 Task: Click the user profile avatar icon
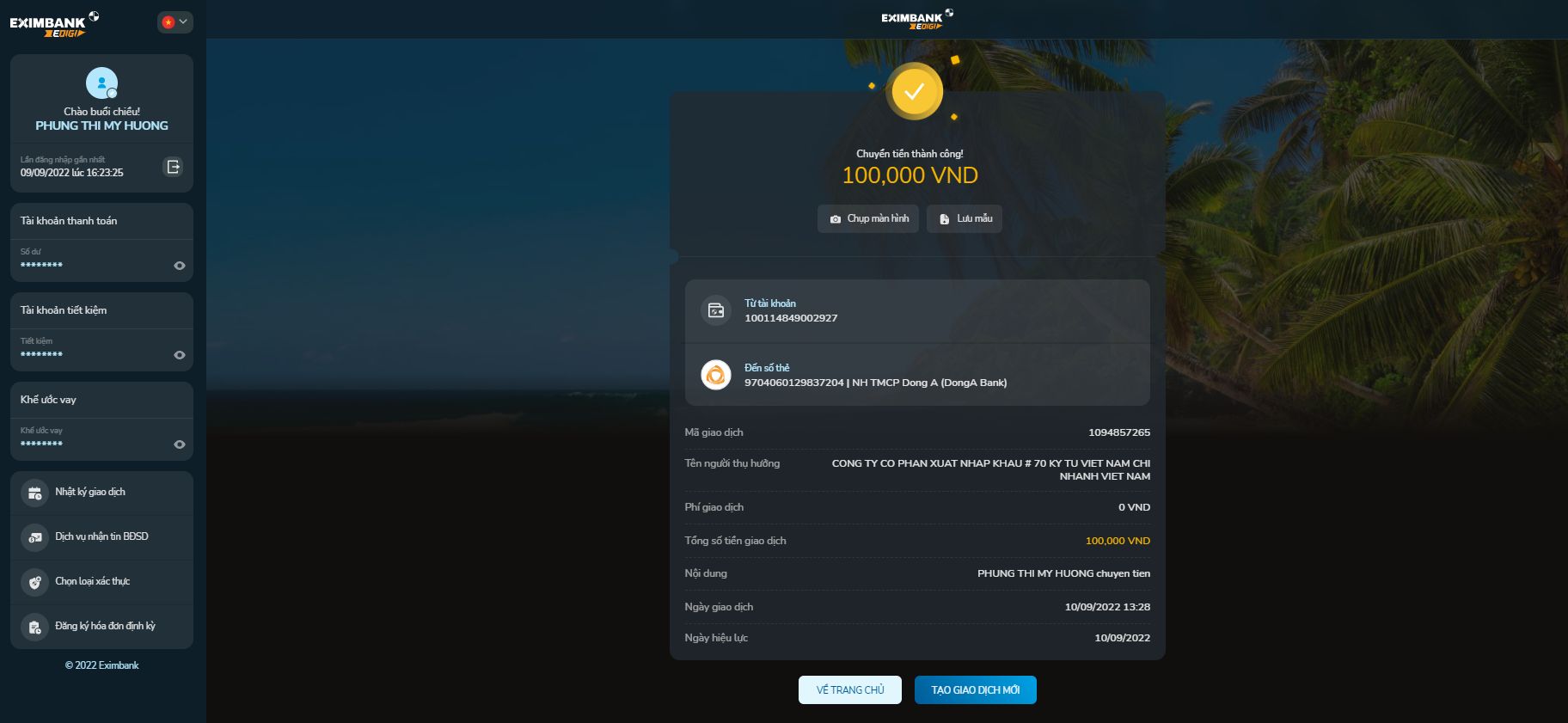click(101, 83)
